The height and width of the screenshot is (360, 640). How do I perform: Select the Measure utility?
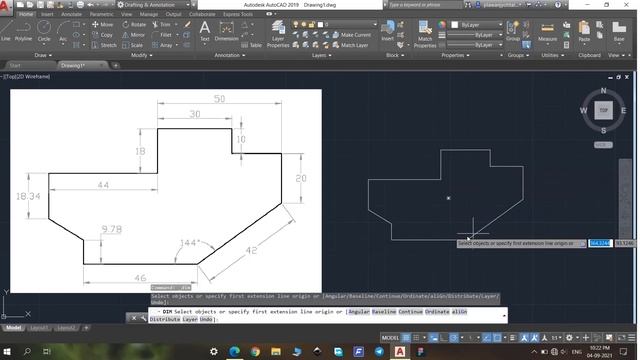tap(547, 32)
